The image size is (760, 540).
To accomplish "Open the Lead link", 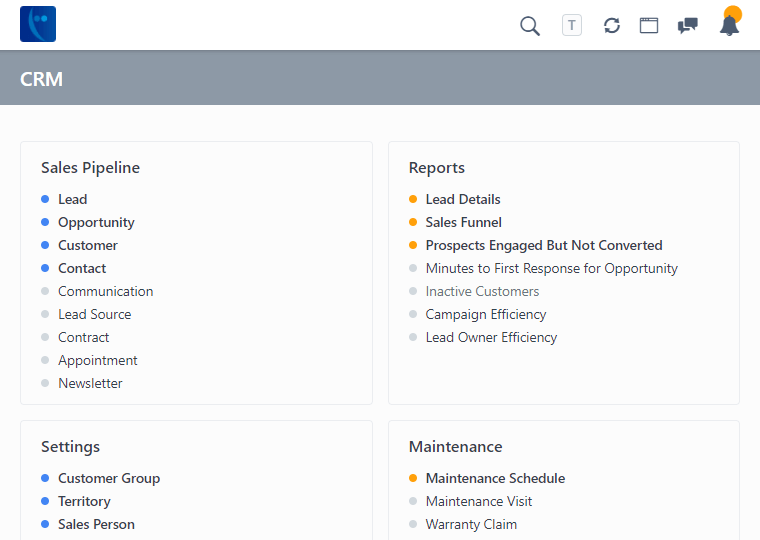I will point(73,199).
